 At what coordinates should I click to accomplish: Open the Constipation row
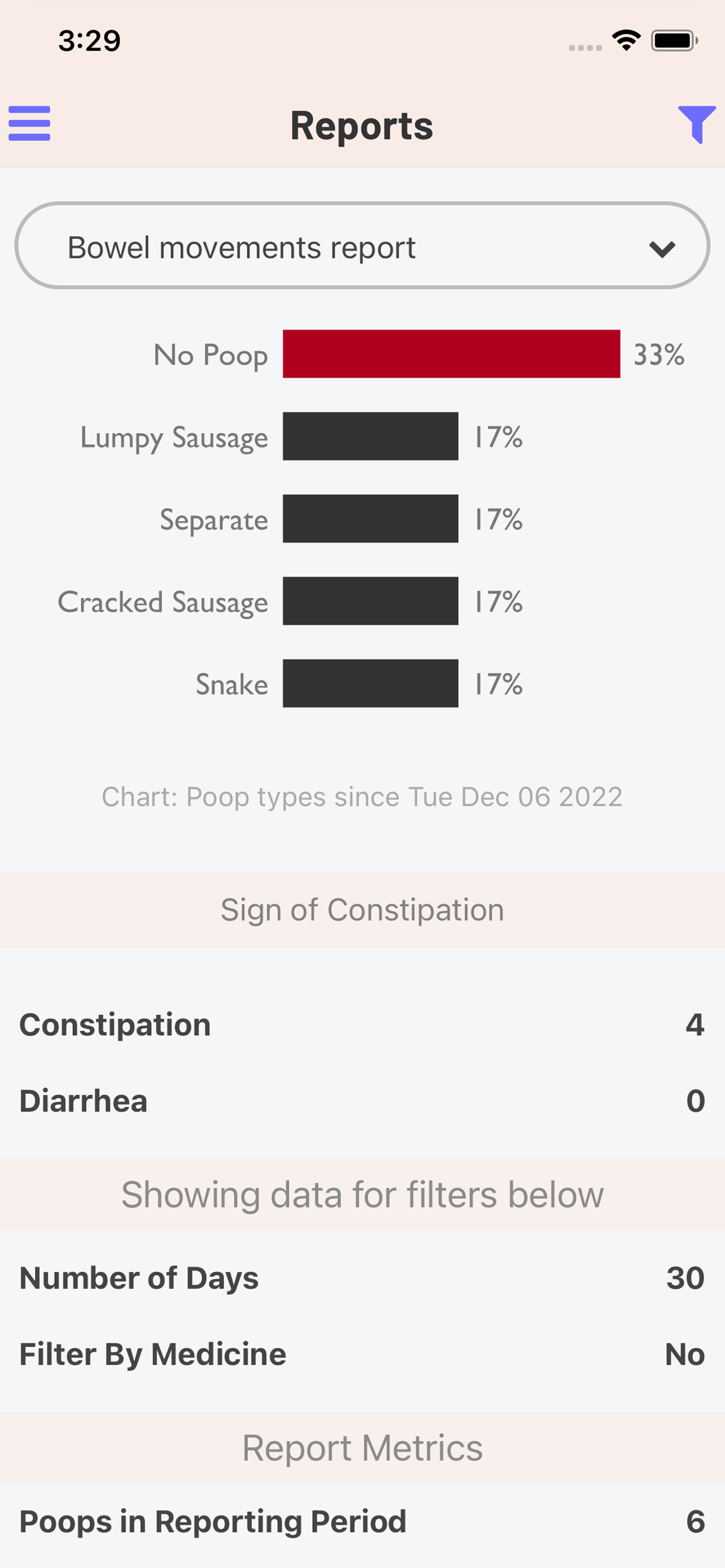point(362,1024)
